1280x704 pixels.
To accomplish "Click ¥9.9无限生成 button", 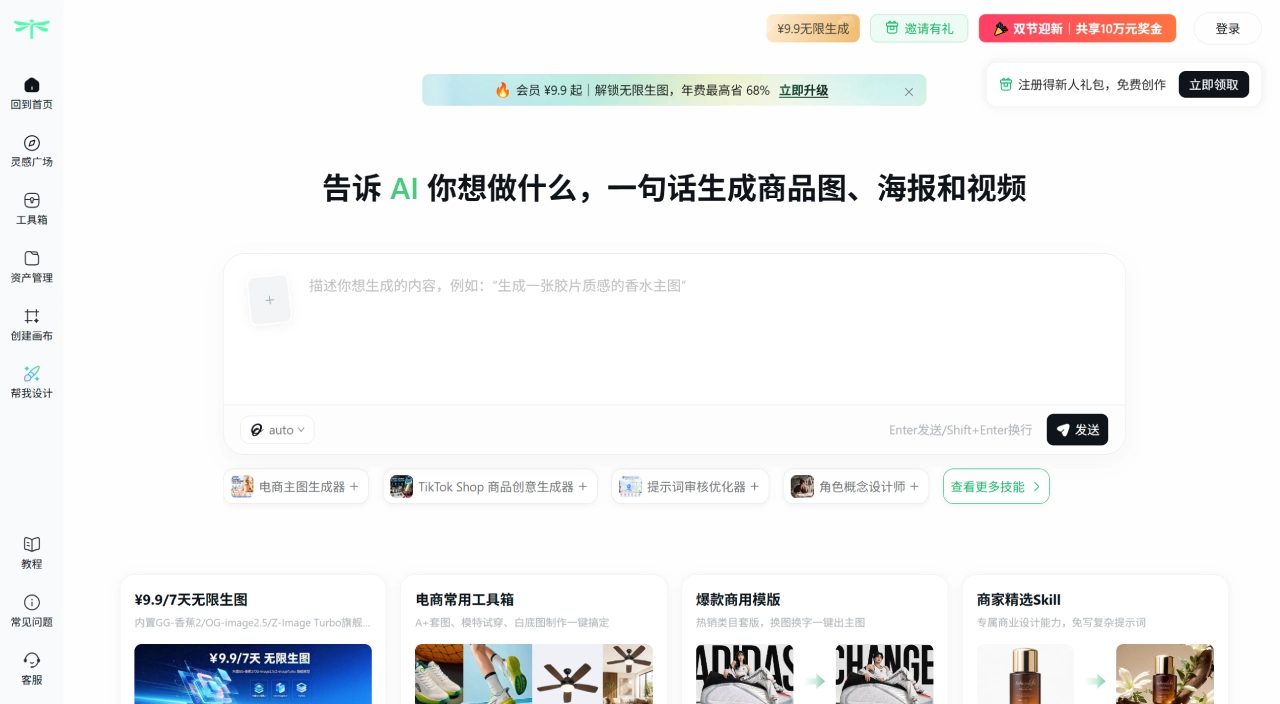I will click(x=813, y=28).
